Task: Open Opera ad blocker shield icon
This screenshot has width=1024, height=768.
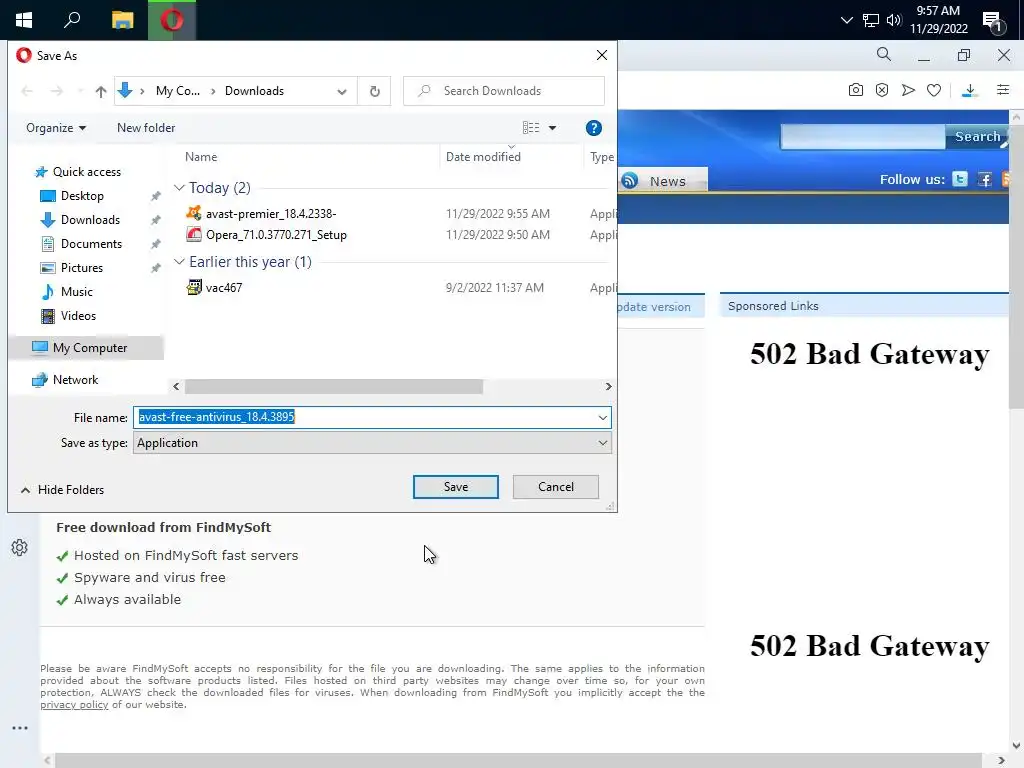Action: (882, 90)
